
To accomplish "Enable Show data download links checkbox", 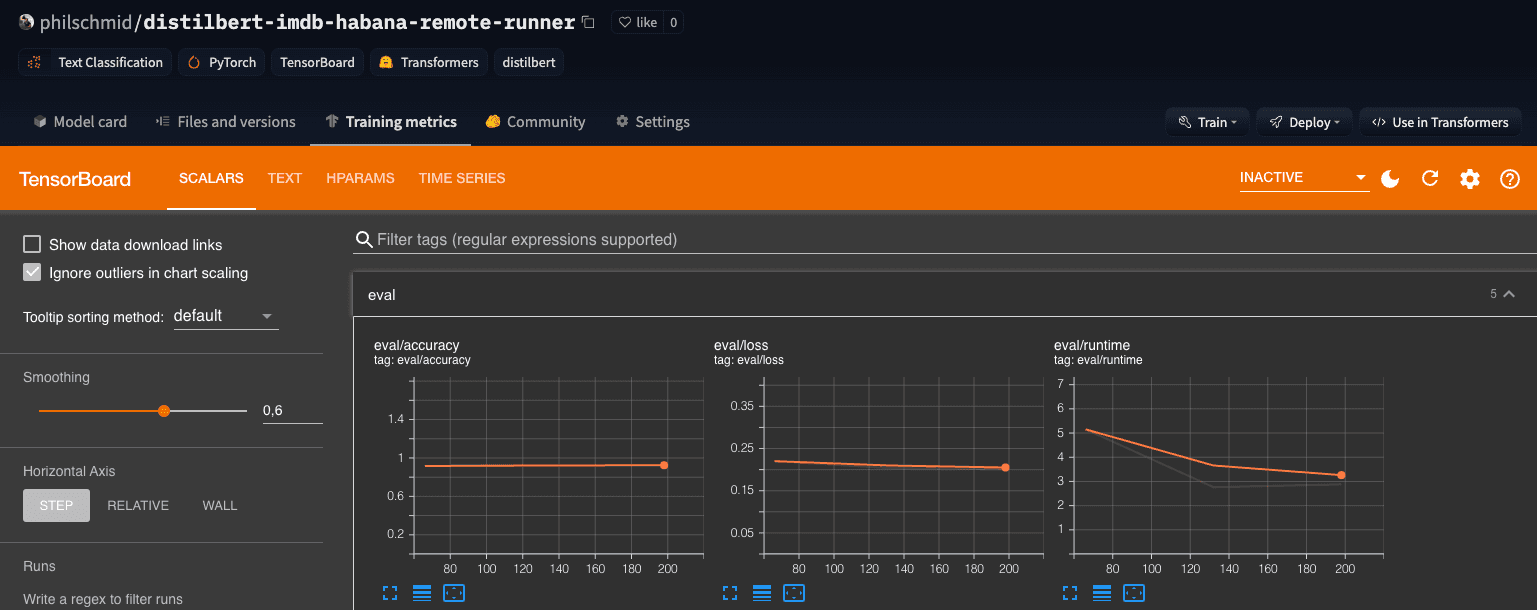I will pos(32,244).
